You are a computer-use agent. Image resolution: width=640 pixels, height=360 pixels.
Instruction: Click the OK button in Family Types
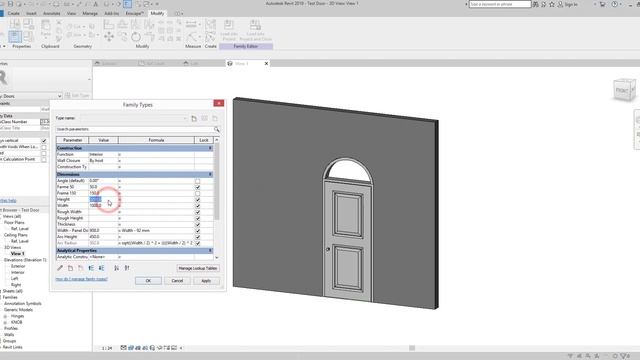[x=148, y=281]
